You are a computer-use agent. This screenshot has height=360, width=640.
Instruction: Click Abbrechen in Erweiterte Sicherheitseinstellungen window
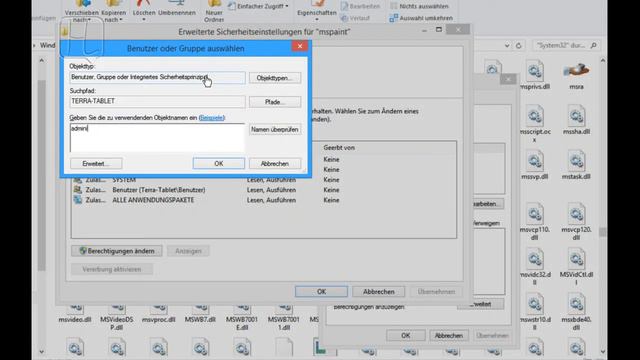pos(379,291)
